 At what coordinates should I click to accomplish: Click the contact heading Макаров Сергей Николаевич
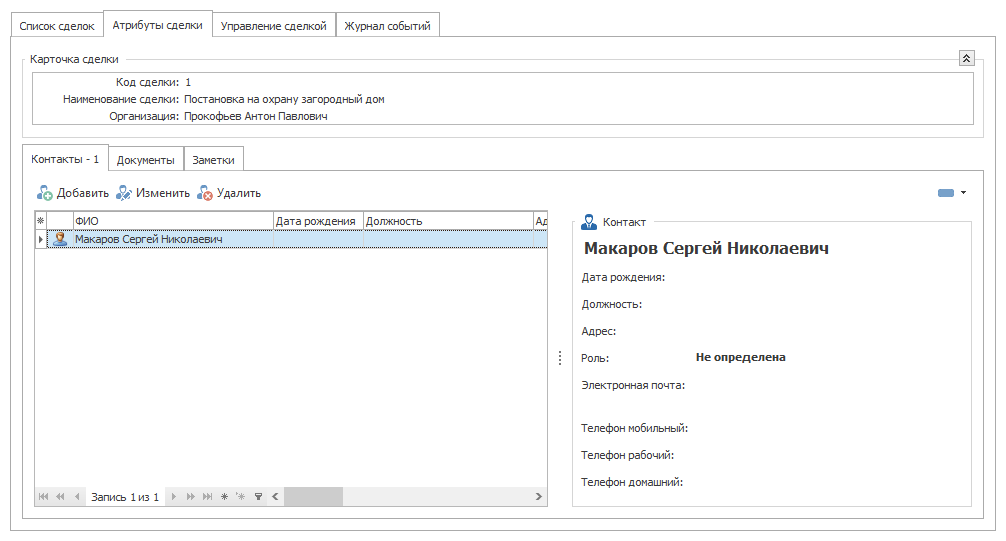[x=706, y=248]
